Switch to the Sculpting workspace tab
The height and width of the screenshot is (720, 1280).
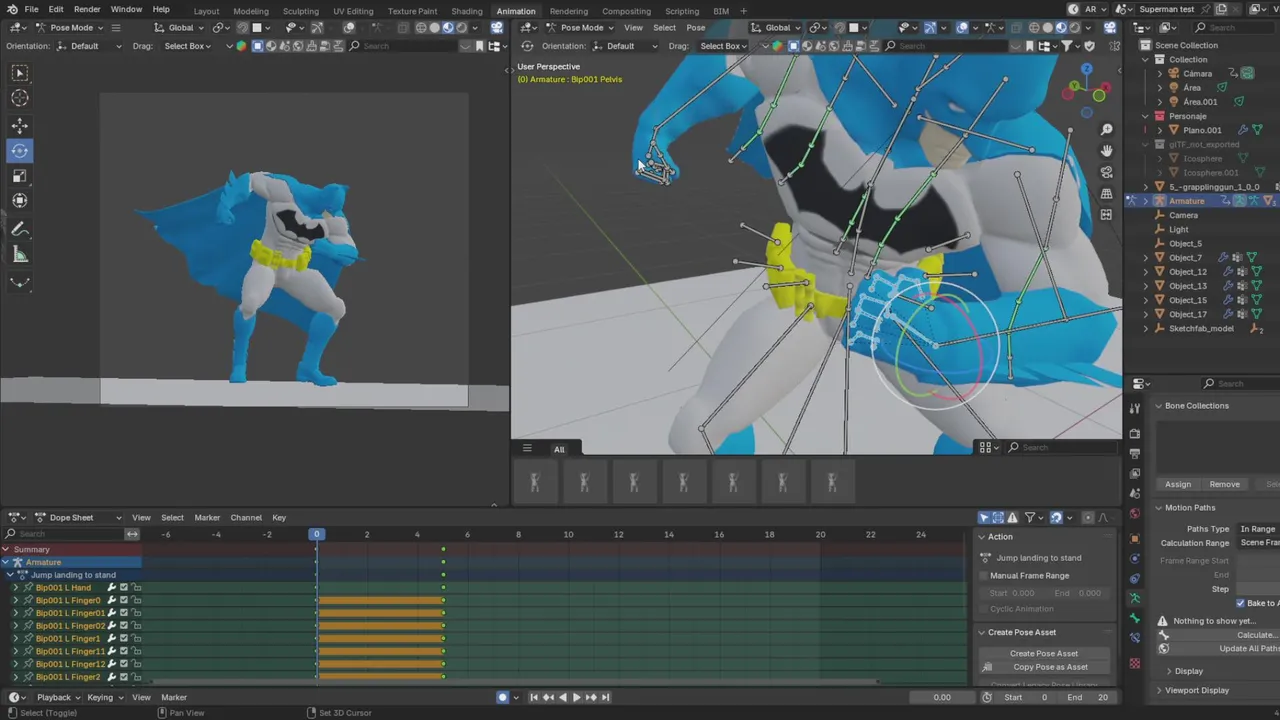300,11
